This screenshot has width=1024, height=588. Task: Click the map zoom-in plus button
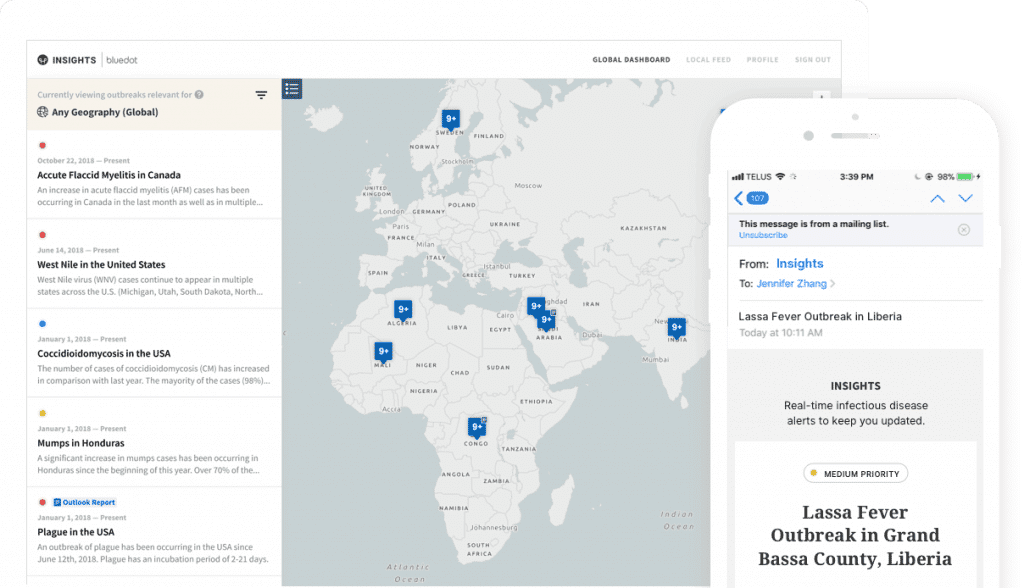point(822,96)
